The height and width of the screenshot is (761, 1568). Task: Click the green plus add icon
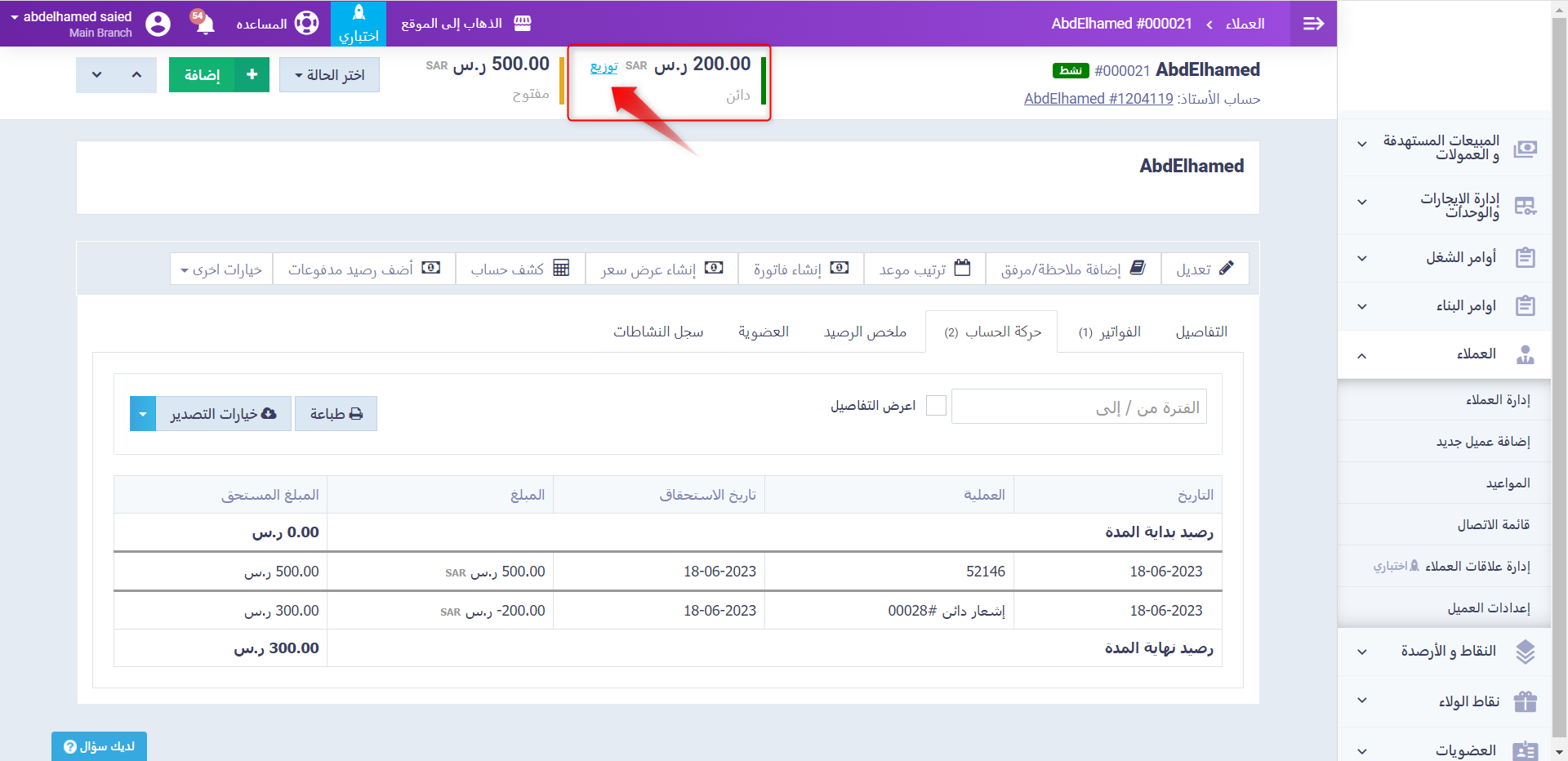coord(252,74)
